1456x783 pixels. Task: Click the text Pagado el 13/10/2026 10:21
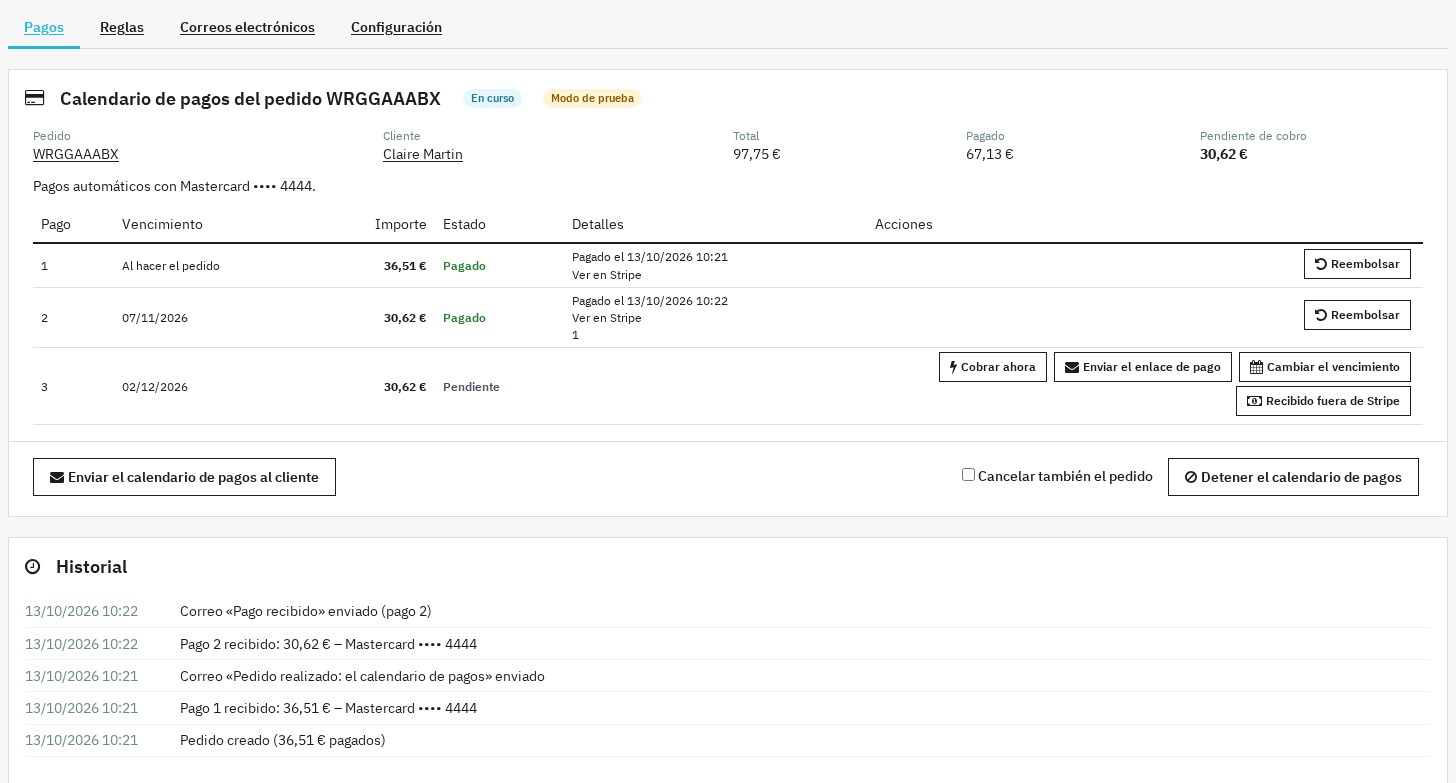coord(650,257)
